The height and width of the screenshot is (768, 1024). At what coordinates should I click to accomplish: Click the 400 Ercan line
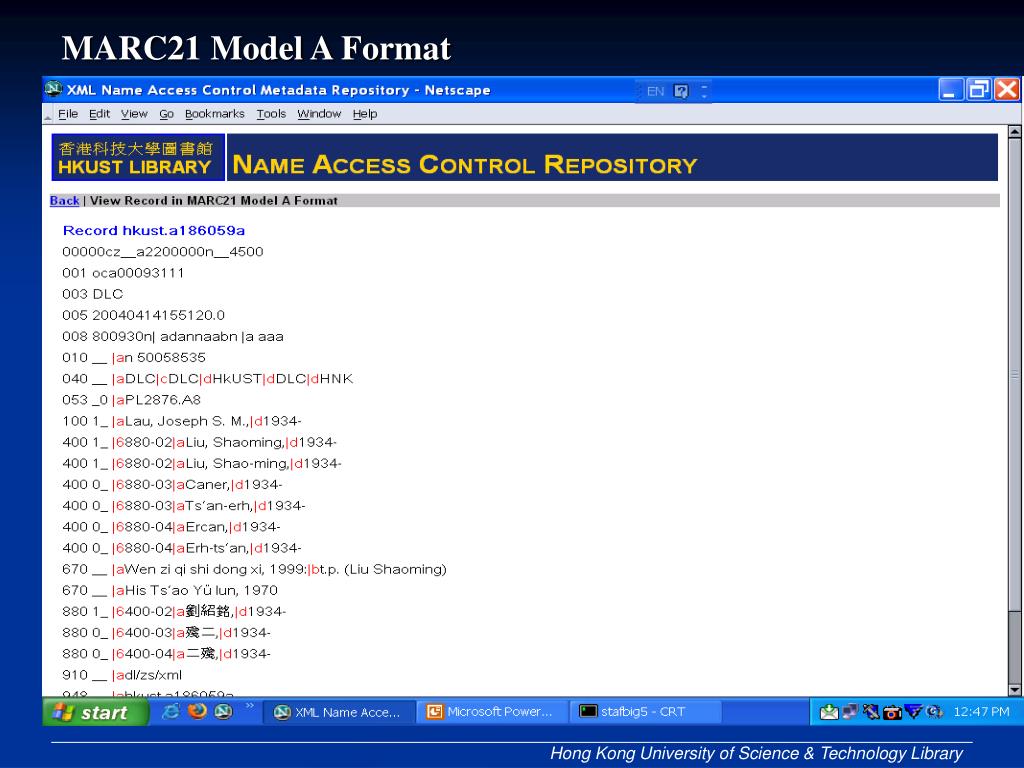click(x=171, y=527)
